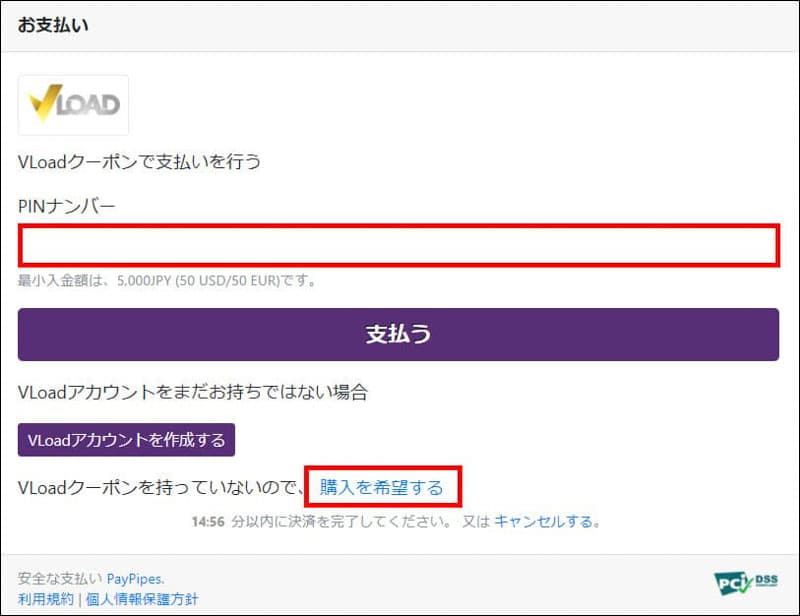Click the VLoadクーポンを持っていないので text
Viewport: 800px width, 616px height.
coord(160,488)
